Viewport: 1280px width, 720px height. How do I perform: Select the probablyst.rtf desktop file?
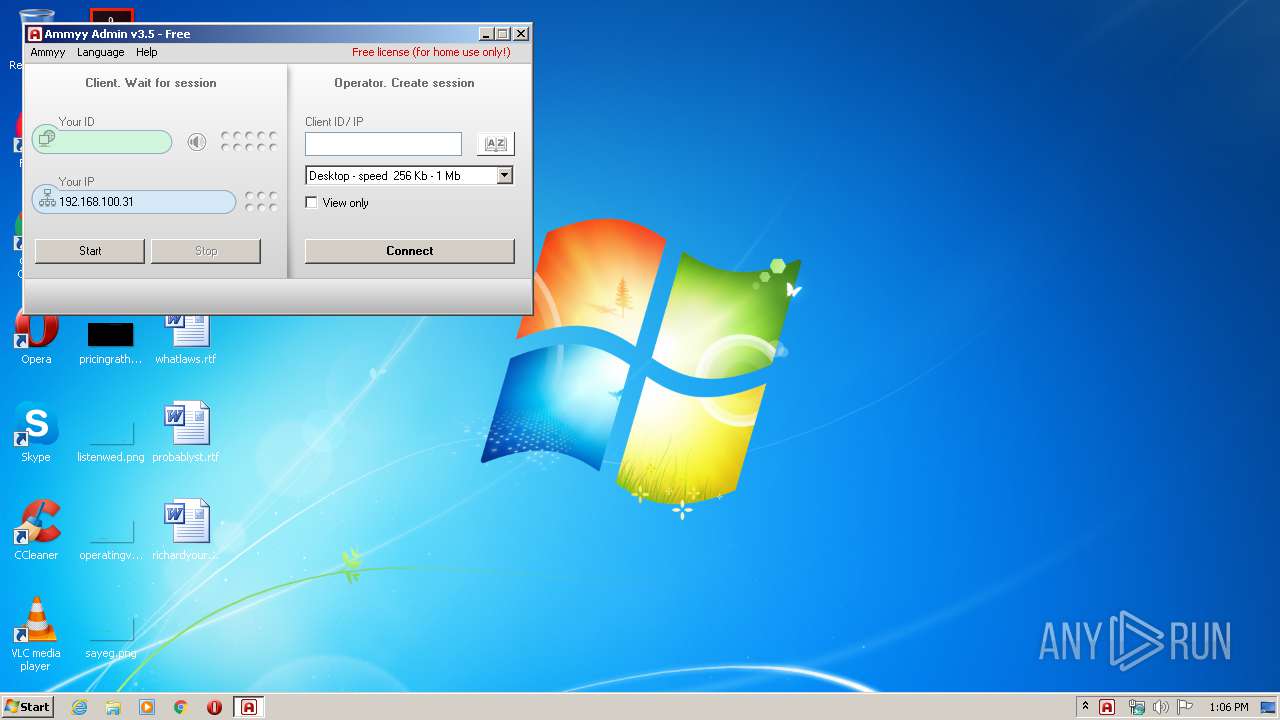point(186,434)
